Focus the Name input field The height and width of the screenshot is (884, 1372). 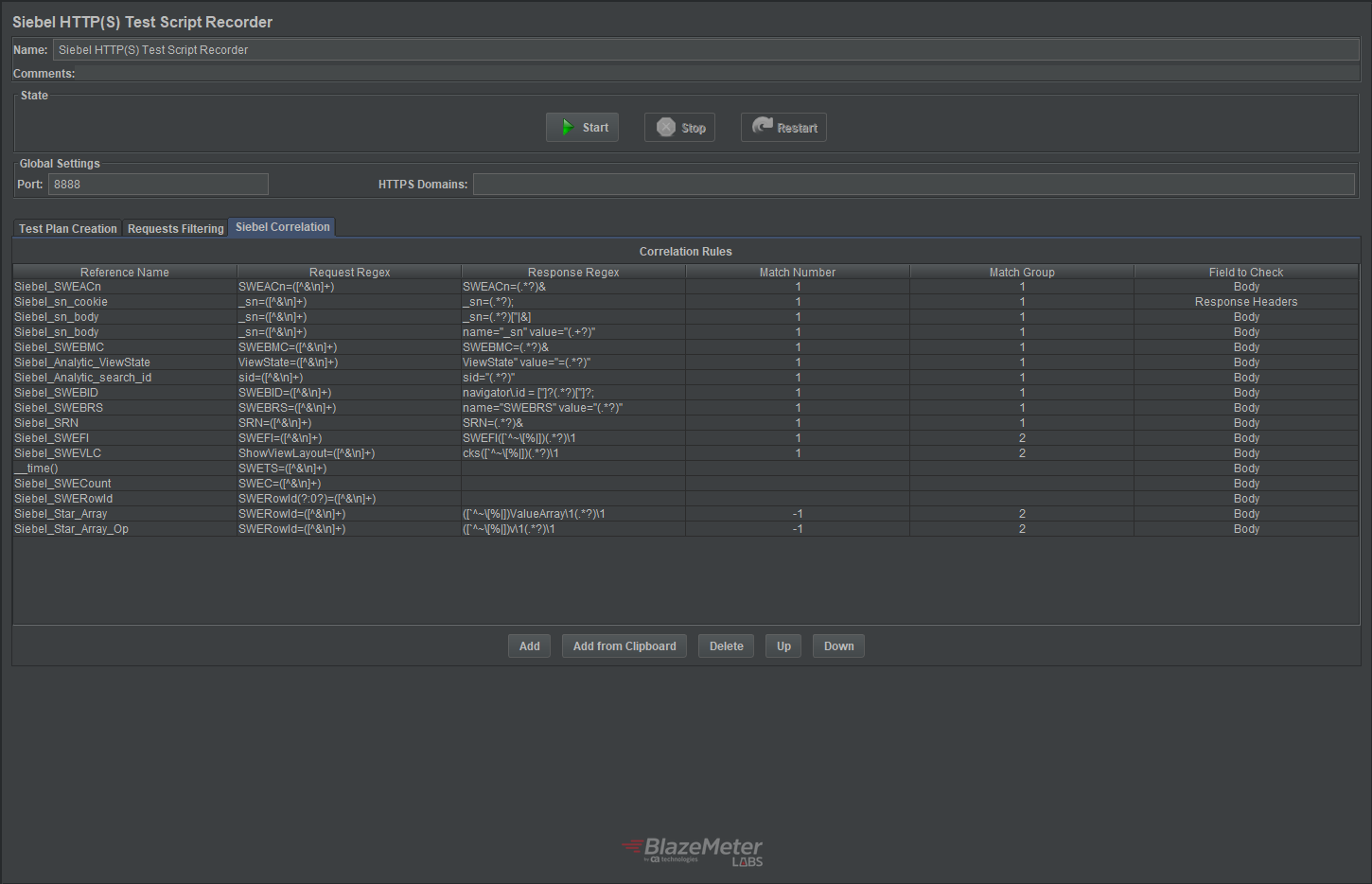point(707,50)
